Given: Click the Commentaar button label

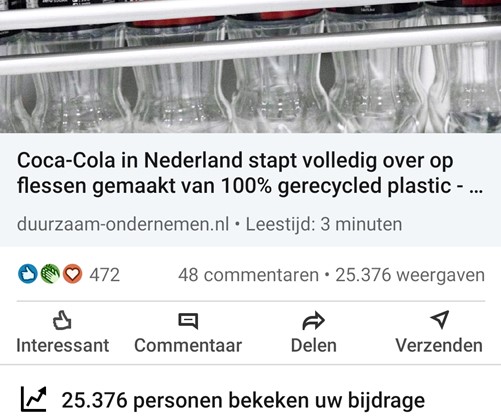Looking at the screenshot, I should coord(188,345).
